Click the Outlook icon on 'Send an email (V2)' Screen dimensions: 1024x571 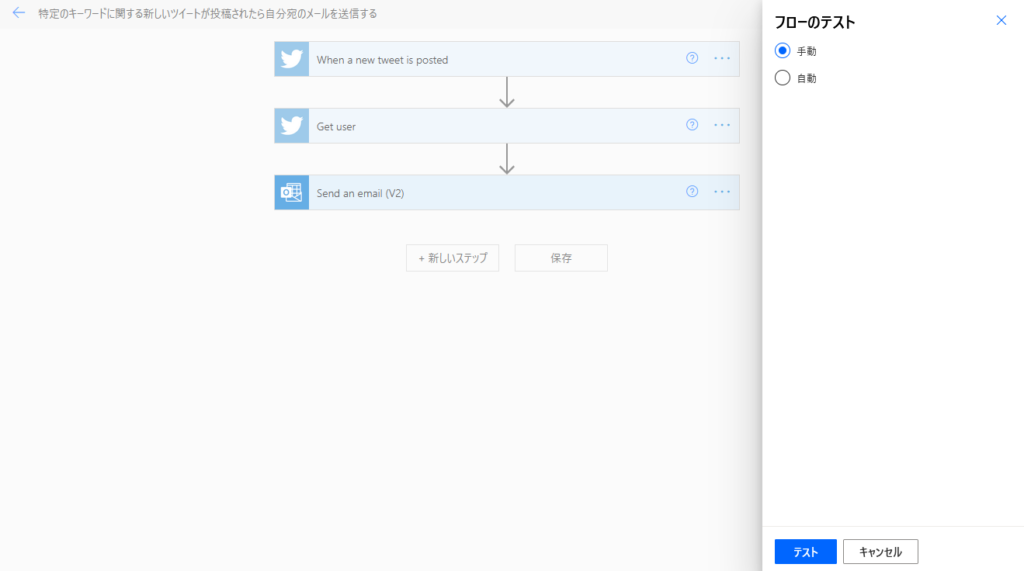pos(291,193)
